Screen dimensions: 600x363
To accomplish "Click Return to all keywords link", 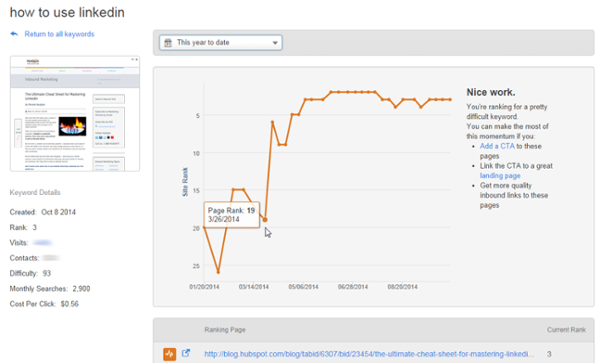I will [x=59, y=34].
